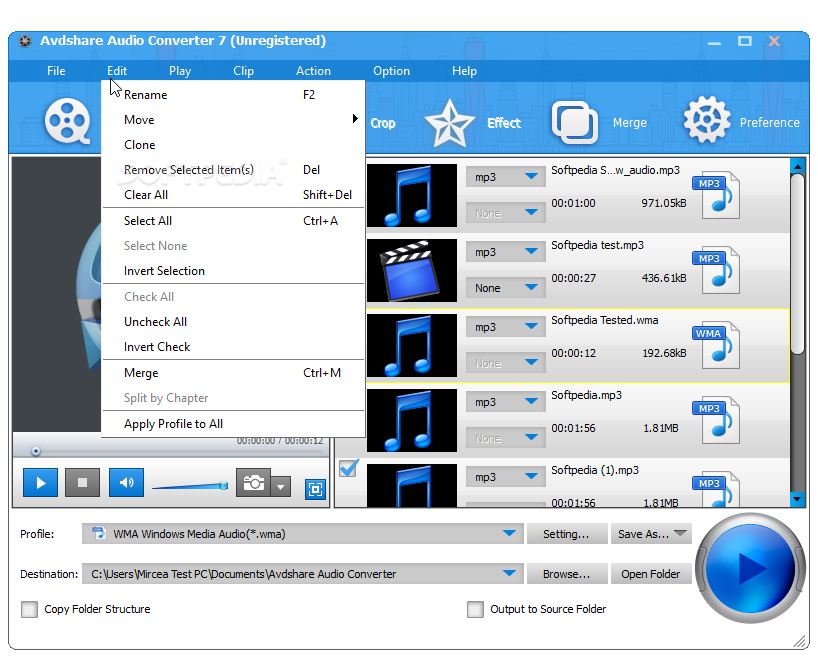Mute the preview speaker icon
Screen dimensions: 818x658
click(126, 483)
